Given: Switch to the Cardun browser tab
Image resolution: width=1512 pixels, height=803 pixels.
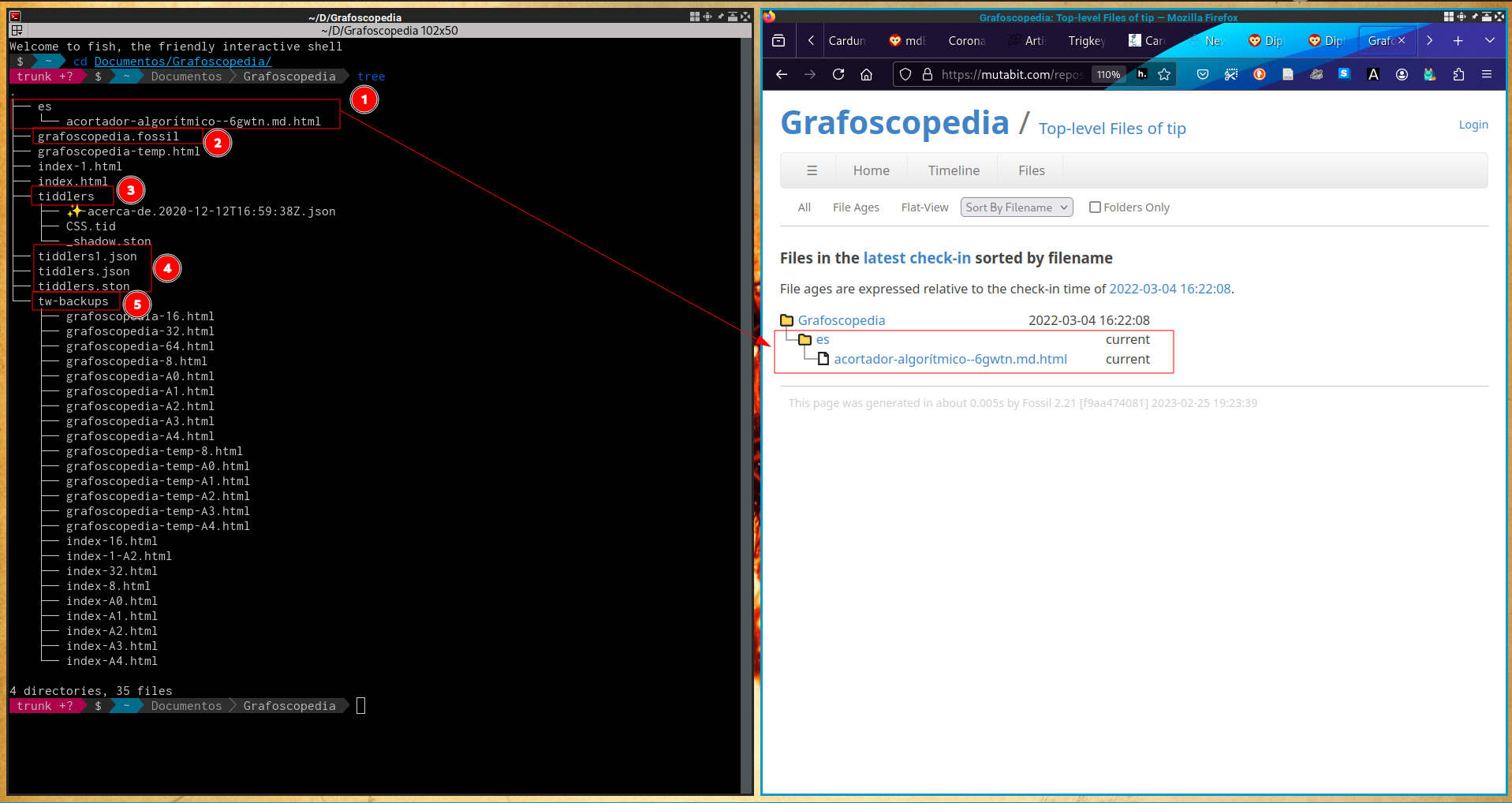Looking at the screenshot, I should pos(847,41).
